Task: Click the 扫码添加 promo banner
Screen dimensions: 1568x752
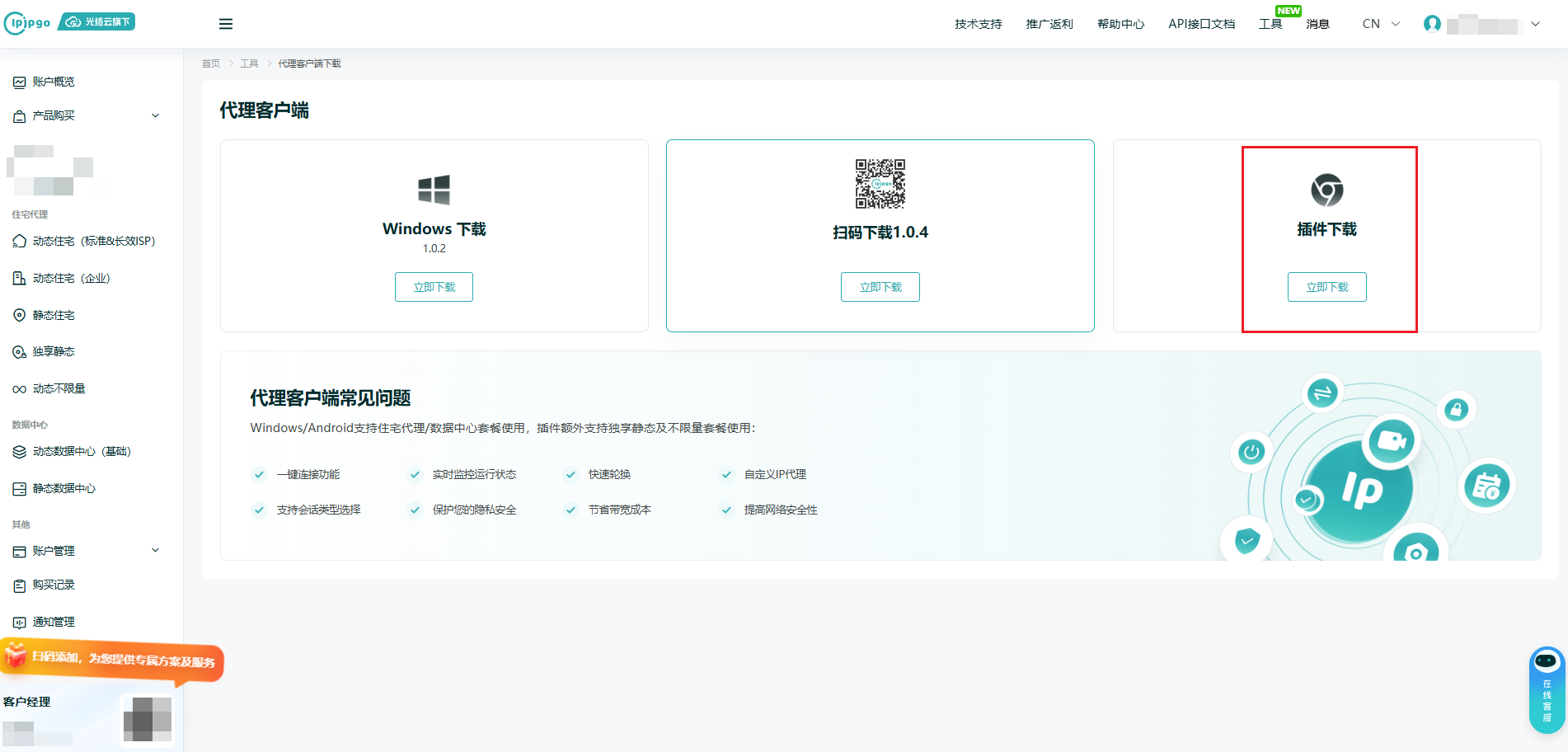Action: coord(112,660)
